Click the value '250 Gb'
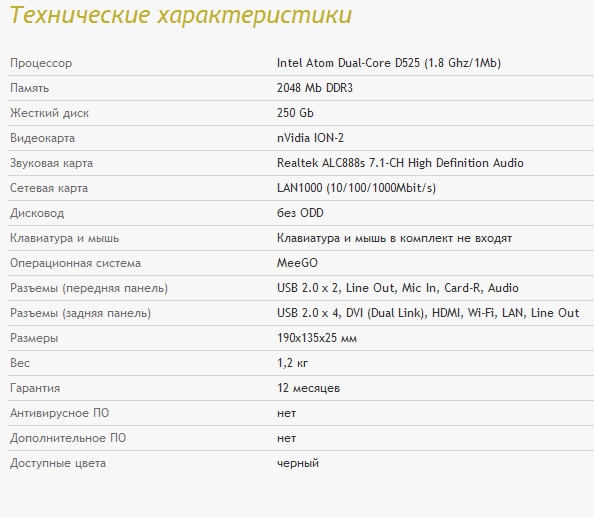This screenshot has width=594, height=518. tap(295, 113)
